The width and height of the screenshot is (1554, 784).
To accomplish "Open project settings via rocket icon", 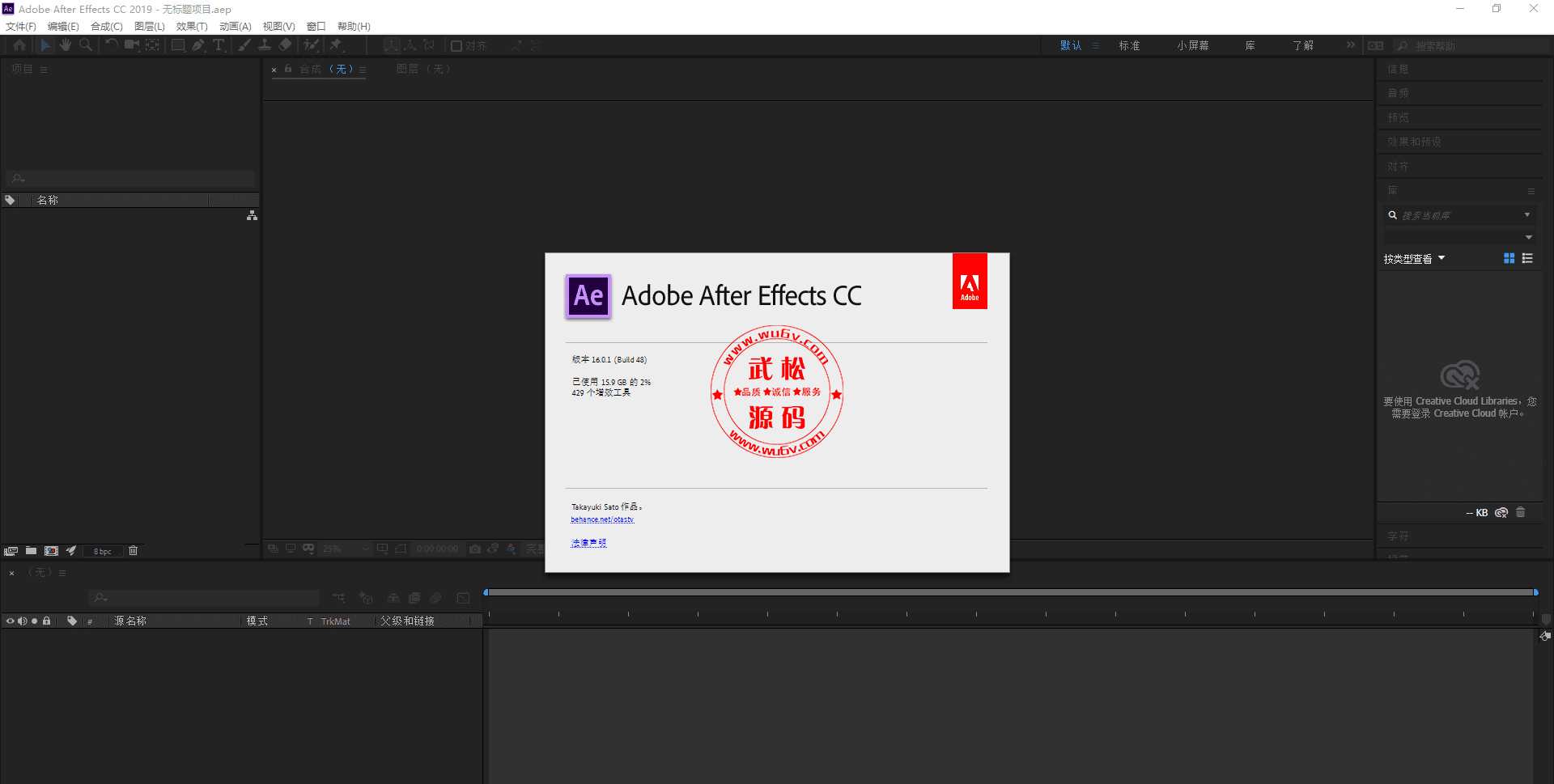I will pyautogui.click(x=71, y=551).
